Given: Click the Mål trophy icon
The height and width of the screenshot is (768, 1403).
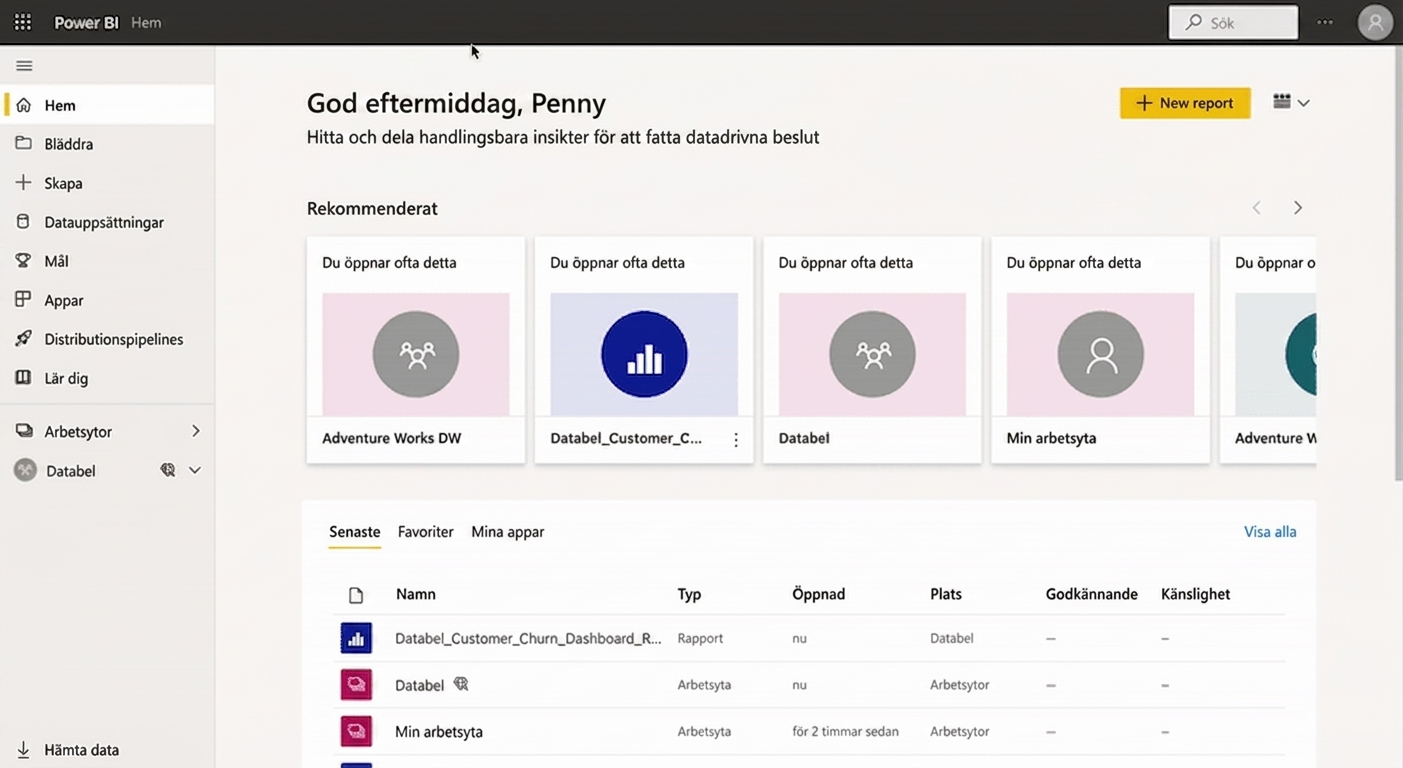Looking at the screenshot, I should point(24,261).
